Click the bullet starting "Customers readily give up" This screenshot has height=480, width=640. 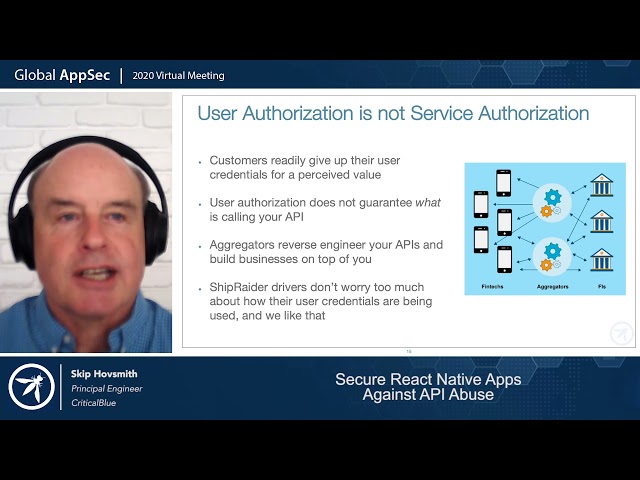point(305,167)
